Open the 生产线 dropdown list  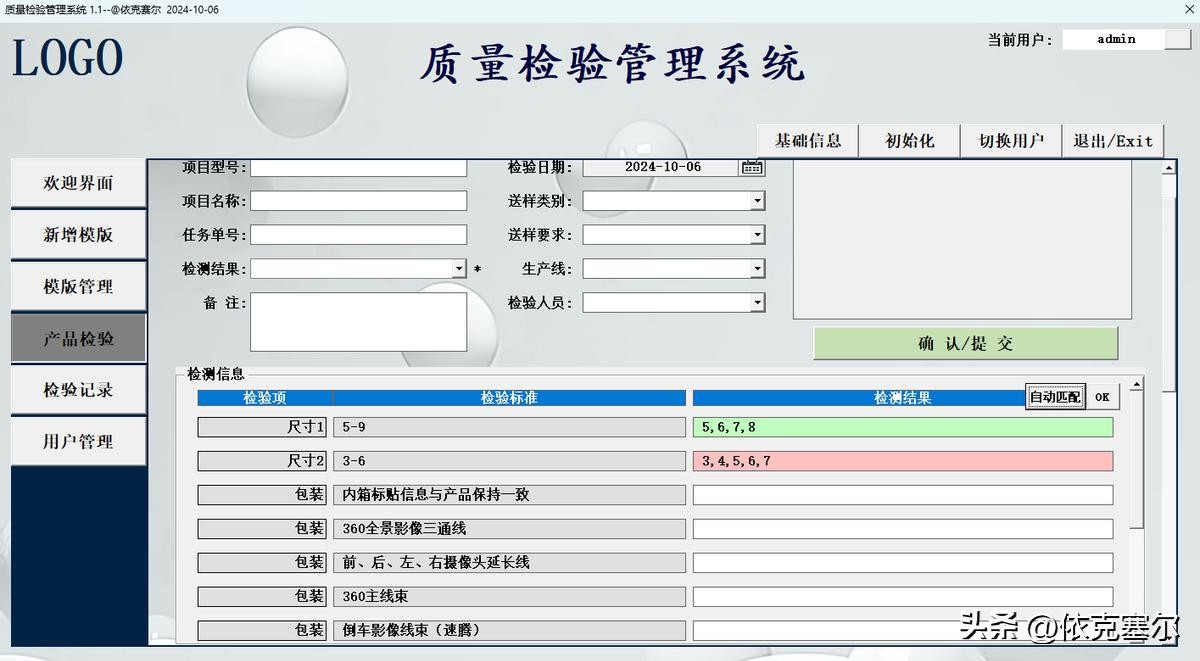pos(757,269)
